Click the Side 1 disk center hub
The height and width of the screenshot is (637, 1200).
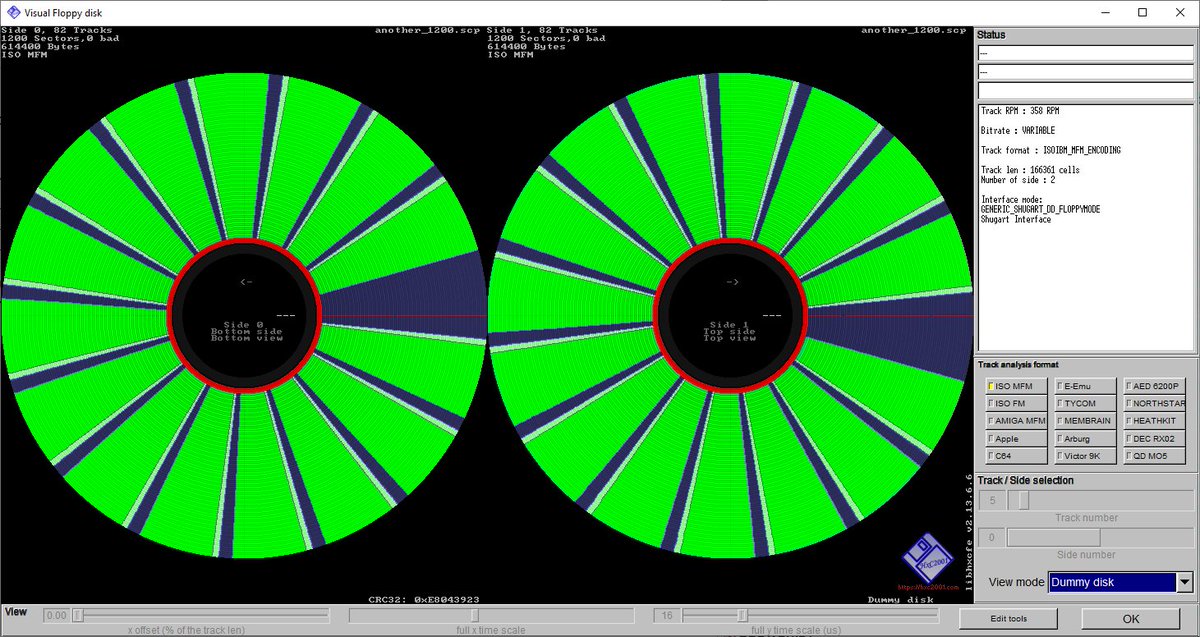click(732, 316)
